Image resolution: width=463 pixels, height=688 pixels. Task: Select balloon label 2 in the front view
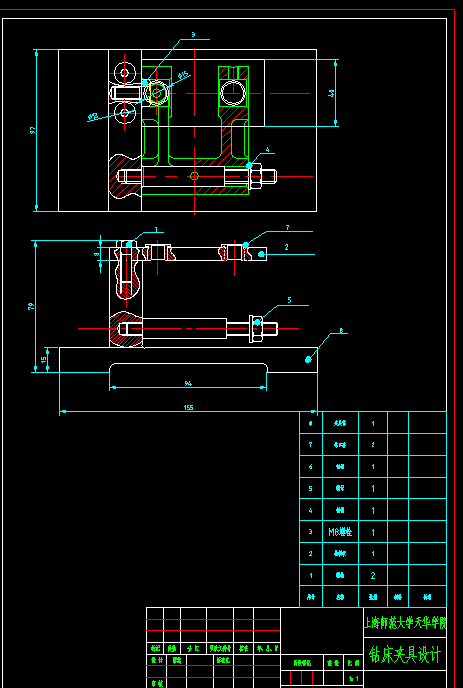(x=287, y=247)
